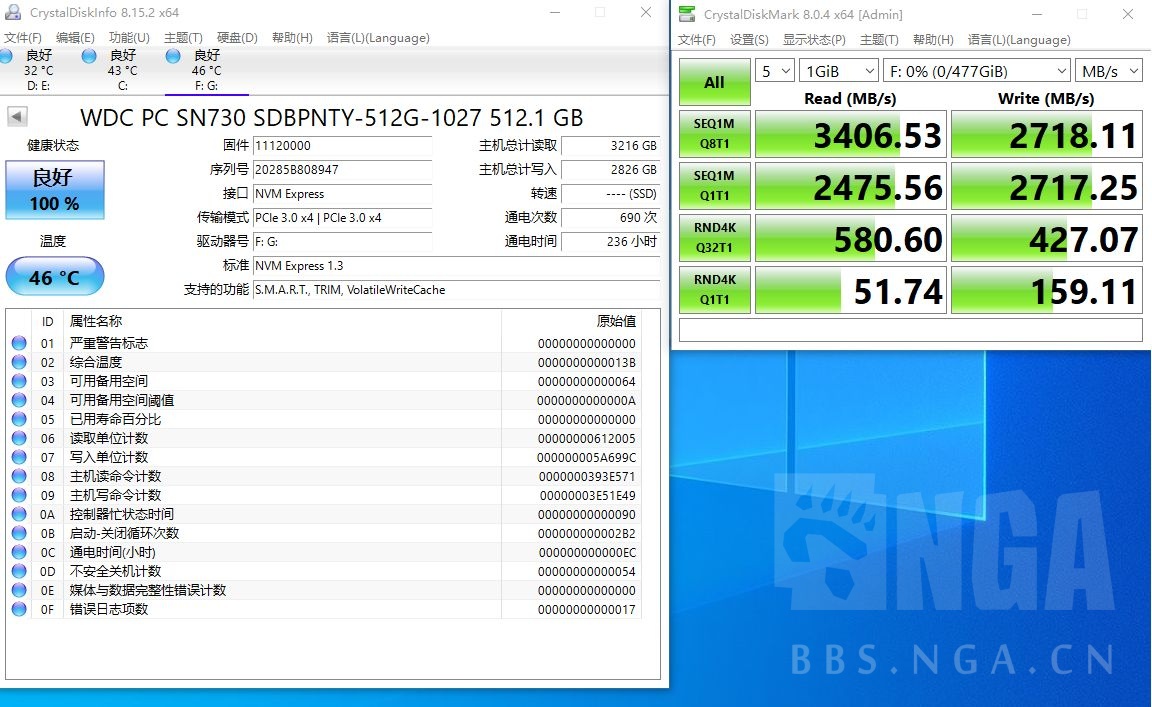Click the back arrow in CrystalDiskInfo
This screenshot has height=707, width=1152.
coord(15,115)
